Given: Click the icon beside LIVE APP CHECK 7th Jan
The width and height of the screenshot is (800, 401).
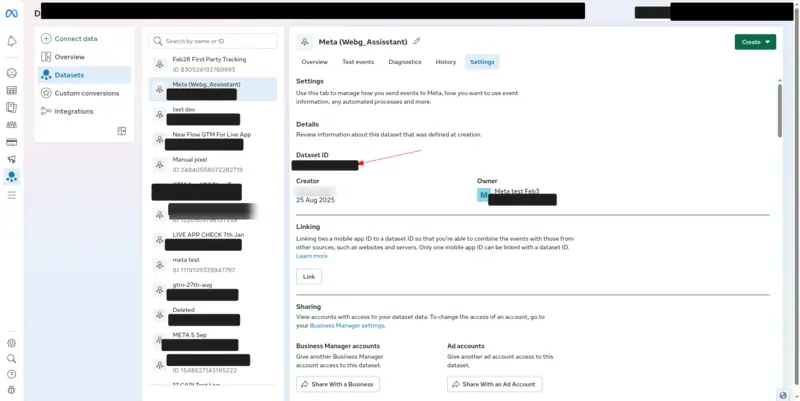Looking at the screenshot, I should coord(160,240).
